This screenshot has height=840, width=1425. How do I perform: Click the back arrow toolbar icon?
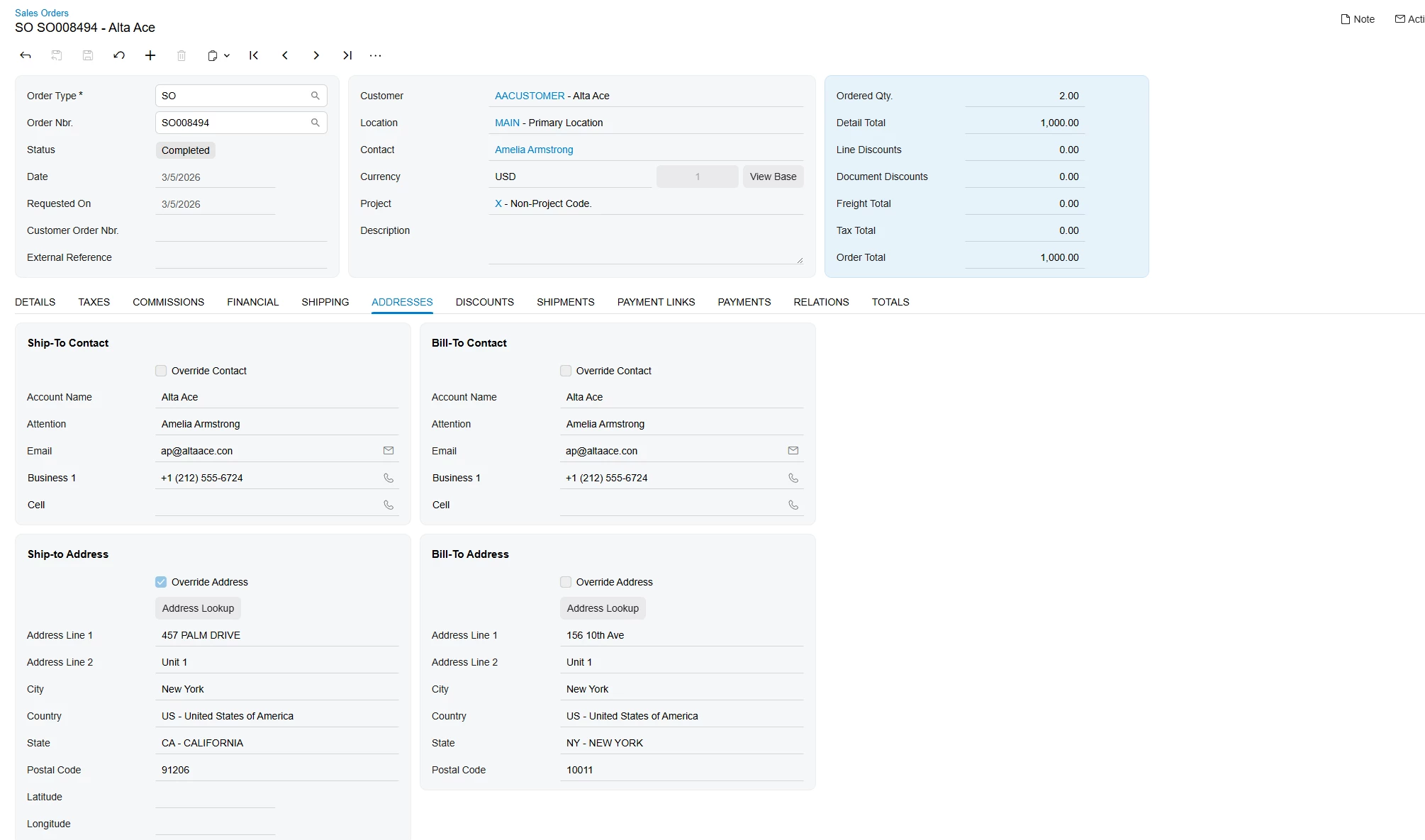pos(26,55)
